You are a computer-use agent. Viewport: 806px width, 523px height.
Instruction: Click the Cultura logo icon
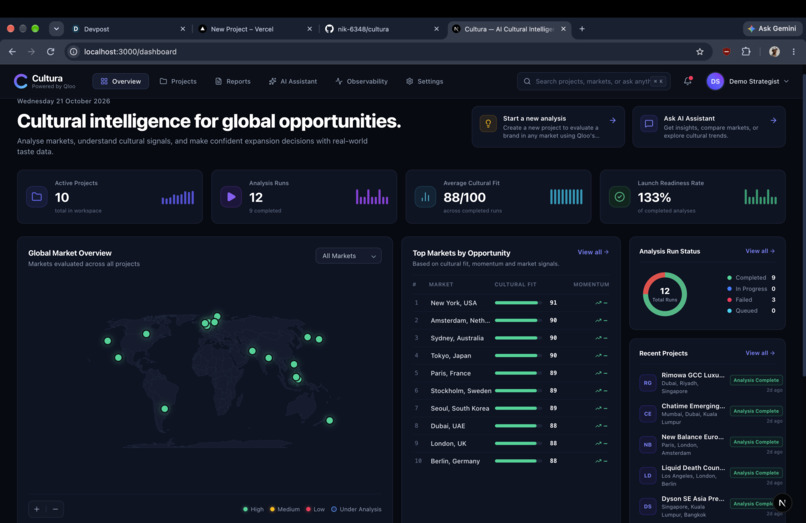[21, 81]
